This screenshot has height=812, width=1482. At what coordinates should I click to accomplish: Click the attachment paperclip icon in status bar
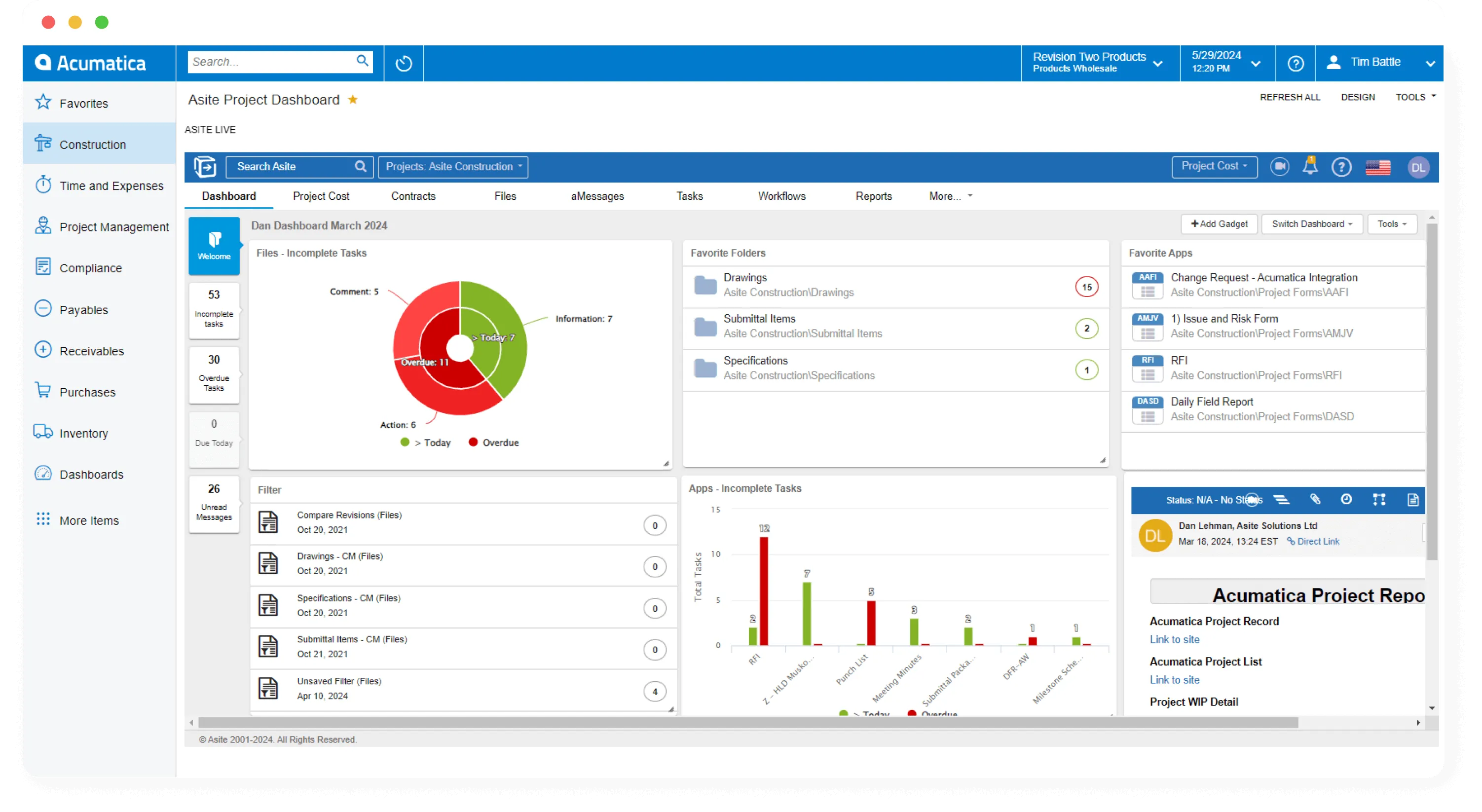coord(1315,499)
